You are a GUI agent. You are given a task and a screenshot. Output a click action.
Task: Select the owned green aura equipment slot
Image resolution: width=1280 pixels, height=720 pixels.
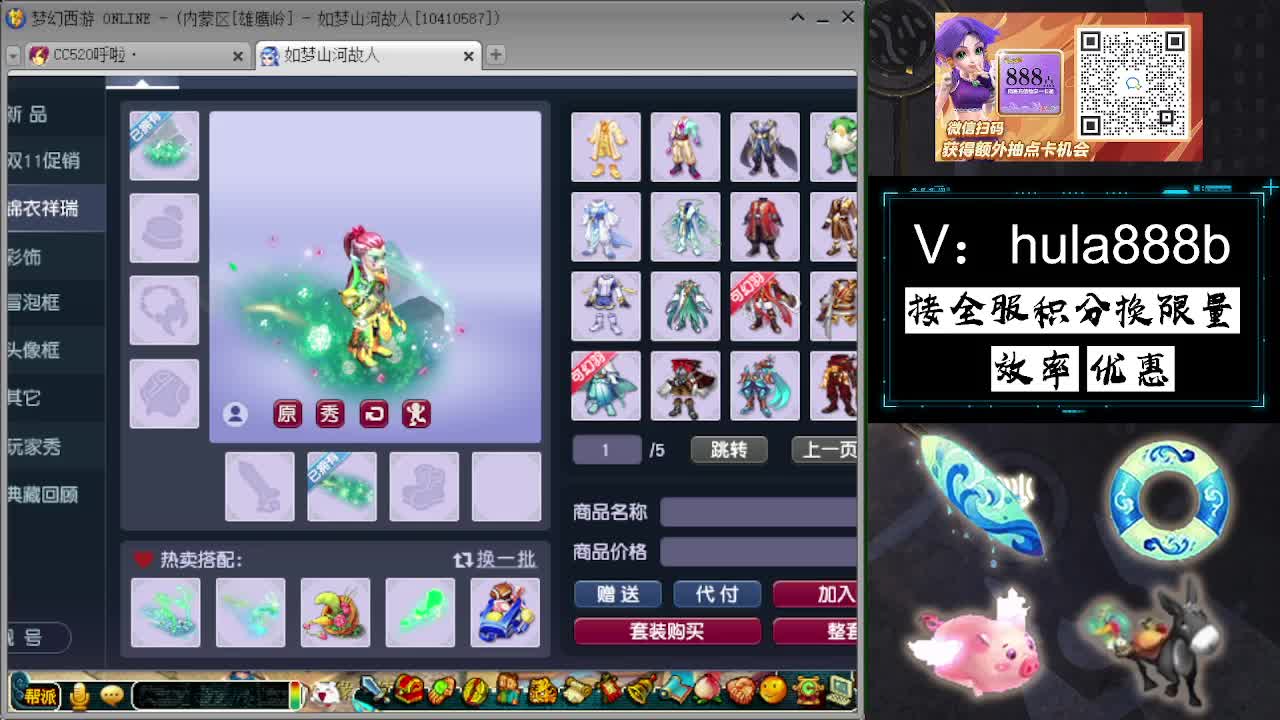(x=164, y=146)
